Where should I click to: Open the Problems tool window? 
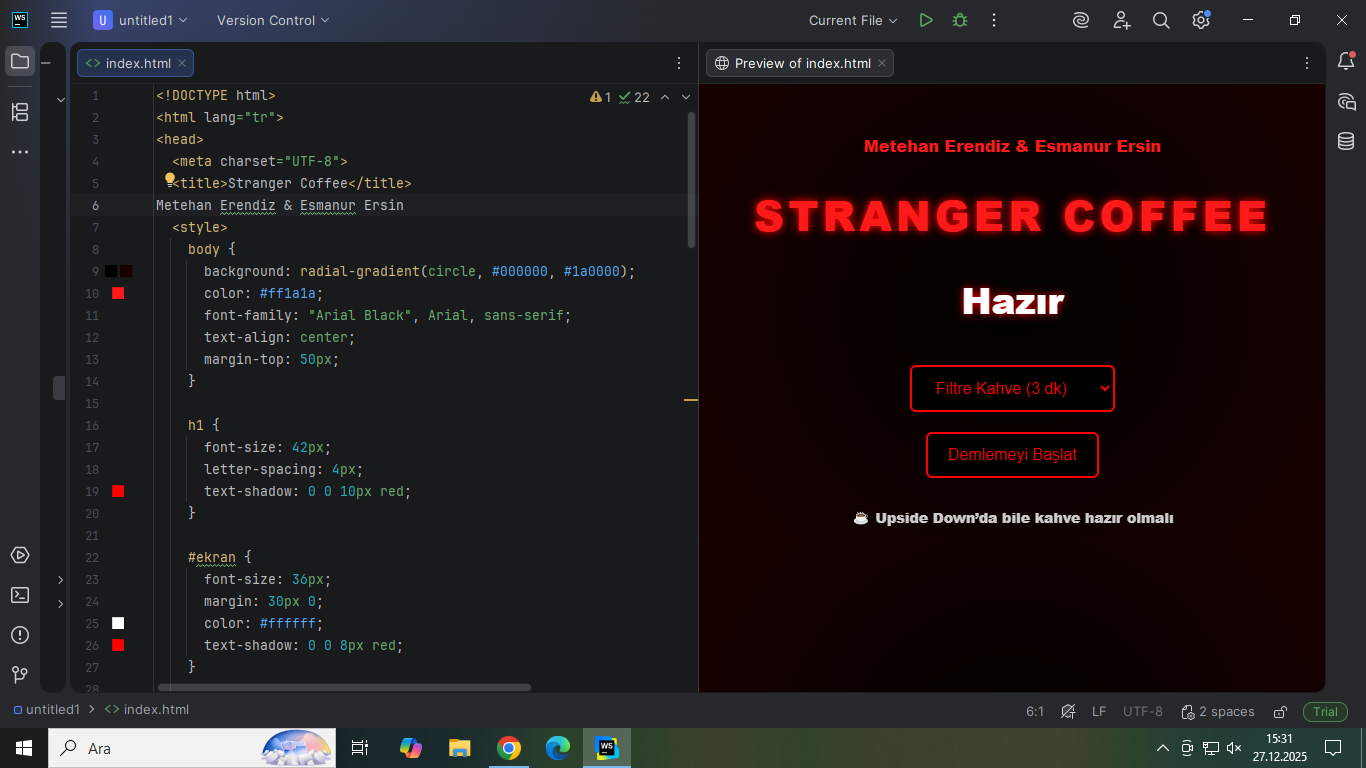tap(20, 635)
